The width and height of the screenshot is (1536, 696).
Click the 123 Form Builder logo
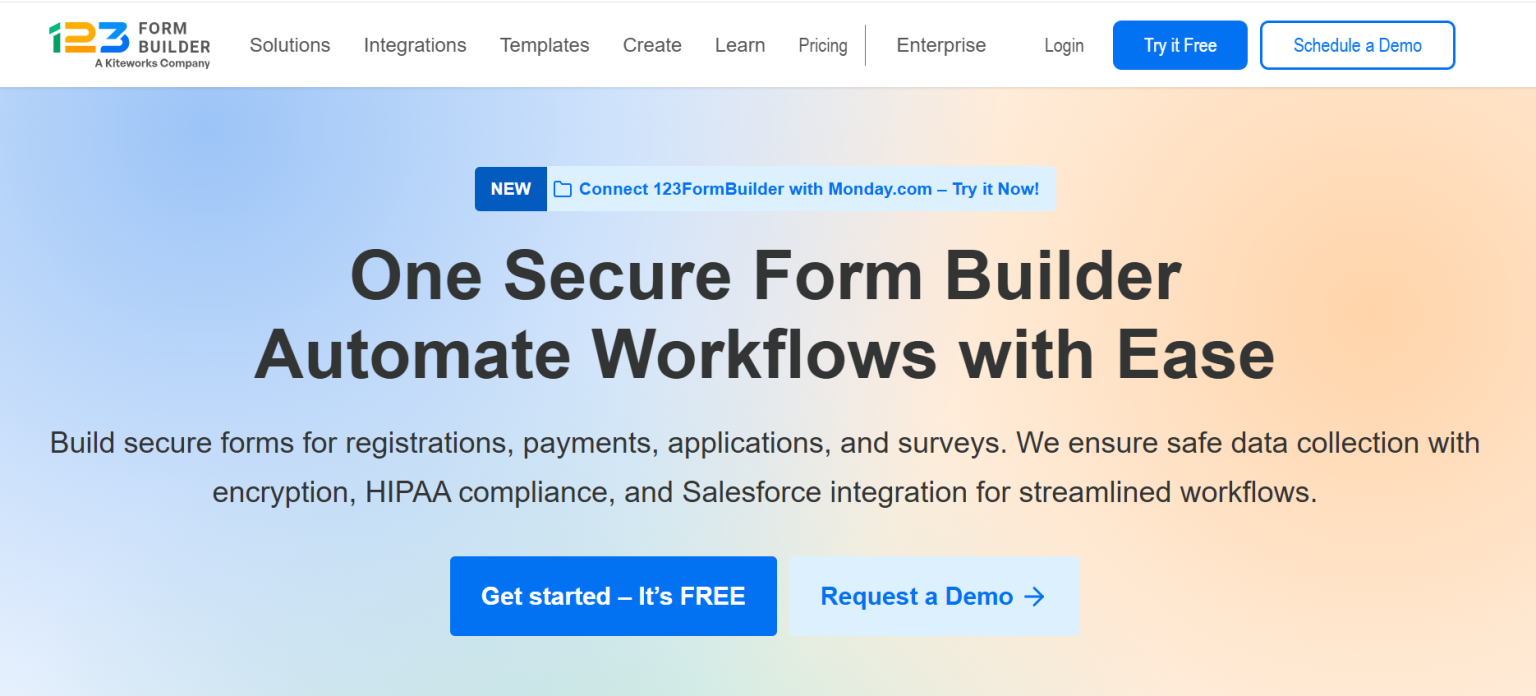[x=128, y=39]
